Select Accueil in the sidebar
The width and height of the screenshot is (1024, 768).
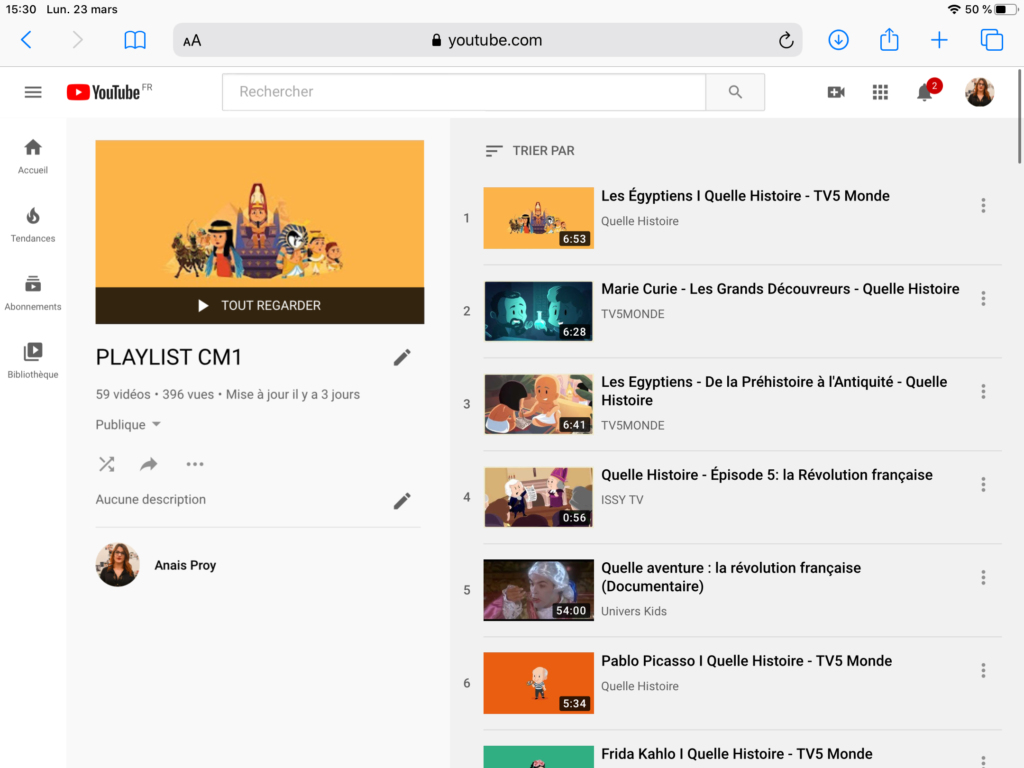(33, 157)
